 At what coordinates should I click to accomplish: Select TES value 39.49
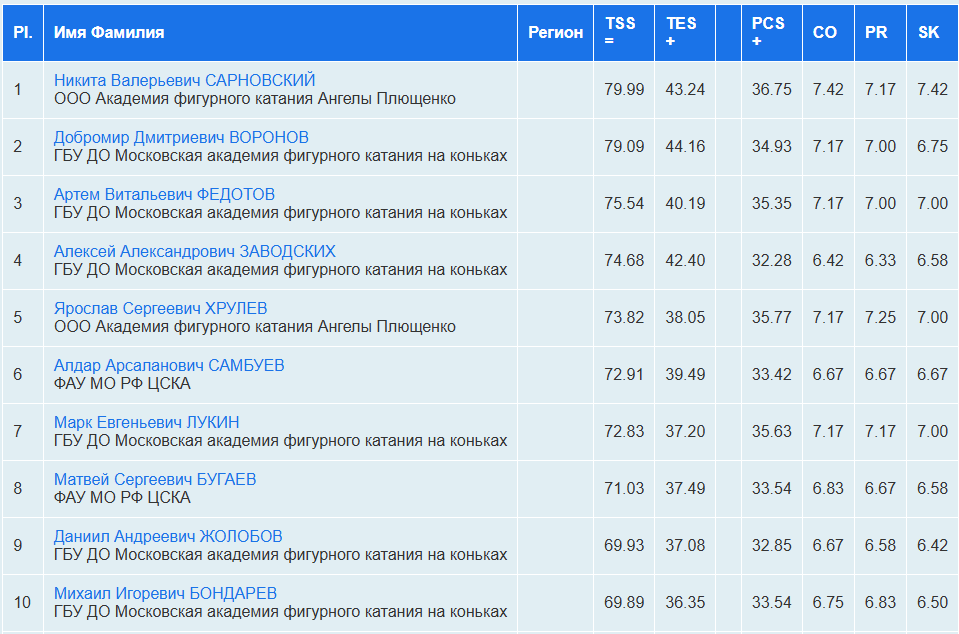pos(685,374)
